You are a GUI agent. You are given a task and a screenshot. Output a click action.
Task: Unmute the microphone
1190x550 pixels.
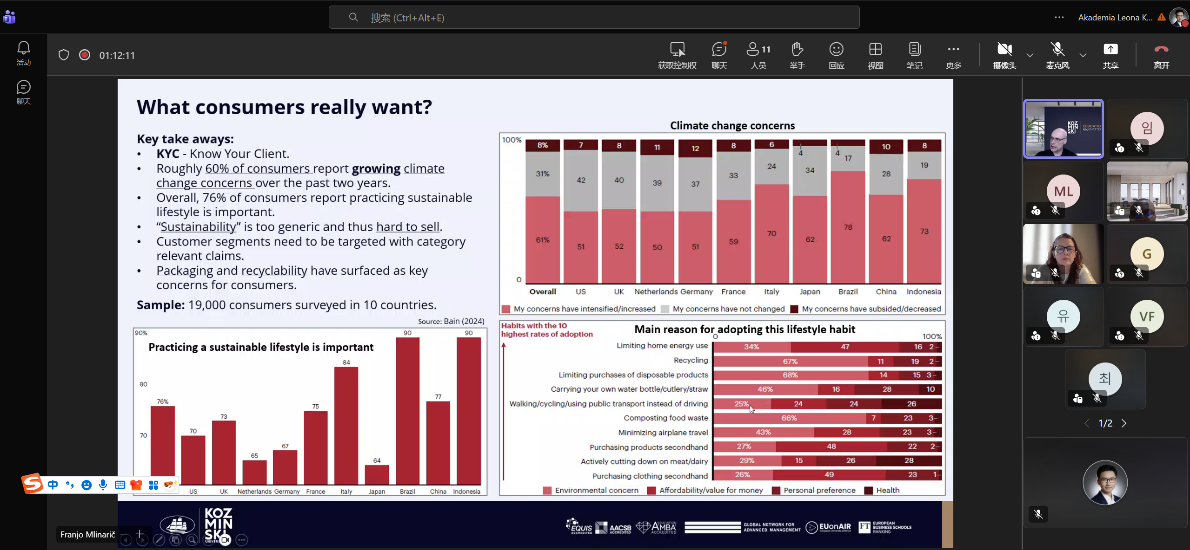coord(1057,55)
